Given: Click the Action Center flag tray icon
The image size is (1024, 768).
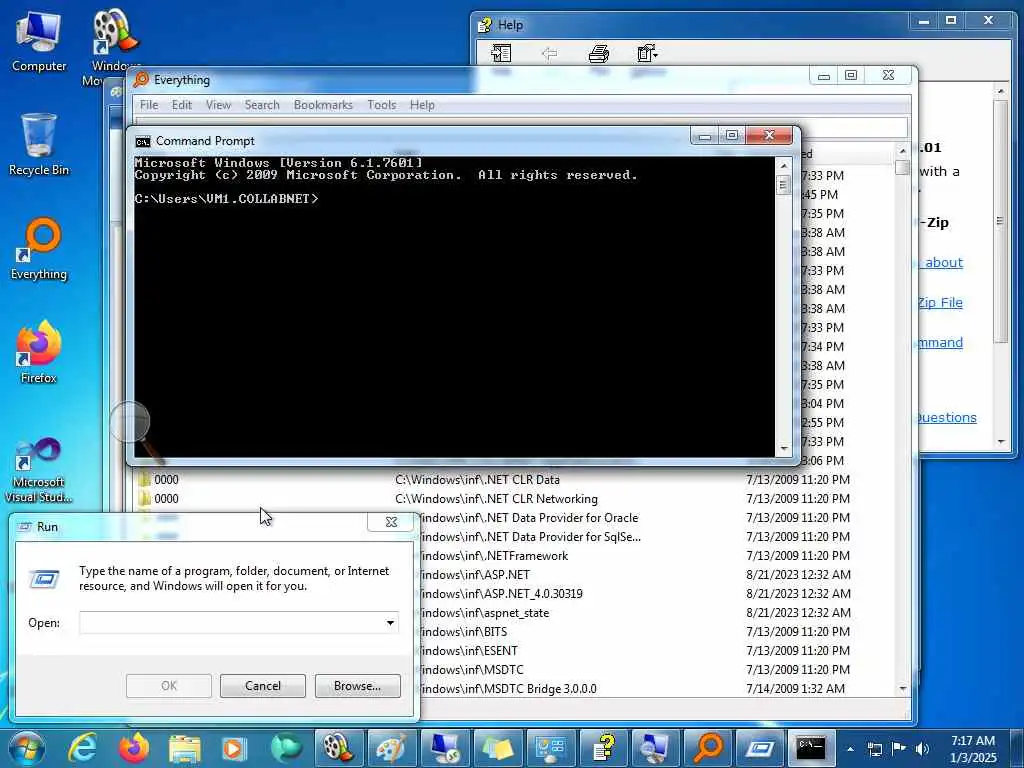Looking at the screenshot, I should (899, 749).
